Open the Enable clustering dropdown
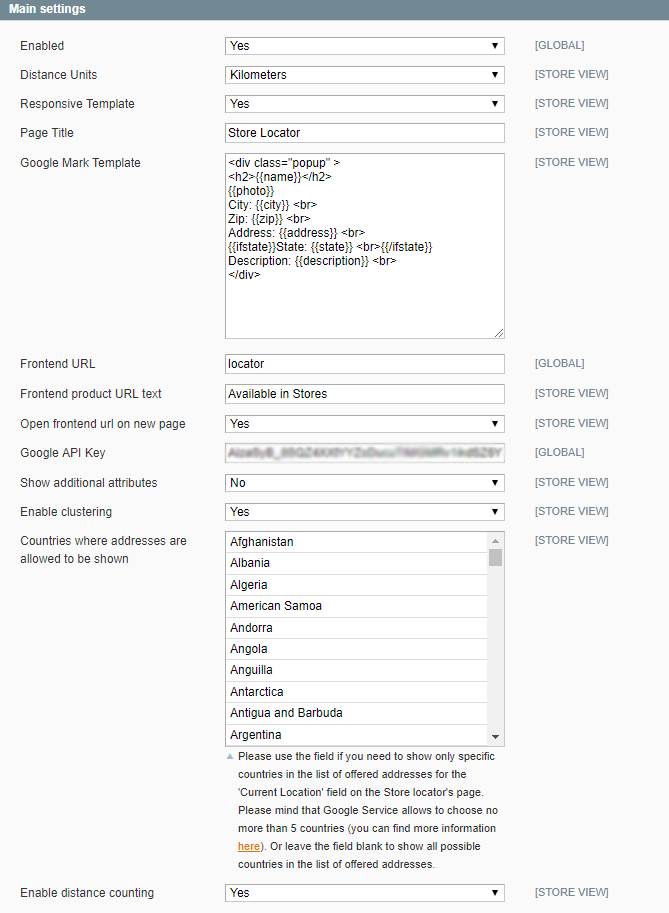 (x=364, y=512)
